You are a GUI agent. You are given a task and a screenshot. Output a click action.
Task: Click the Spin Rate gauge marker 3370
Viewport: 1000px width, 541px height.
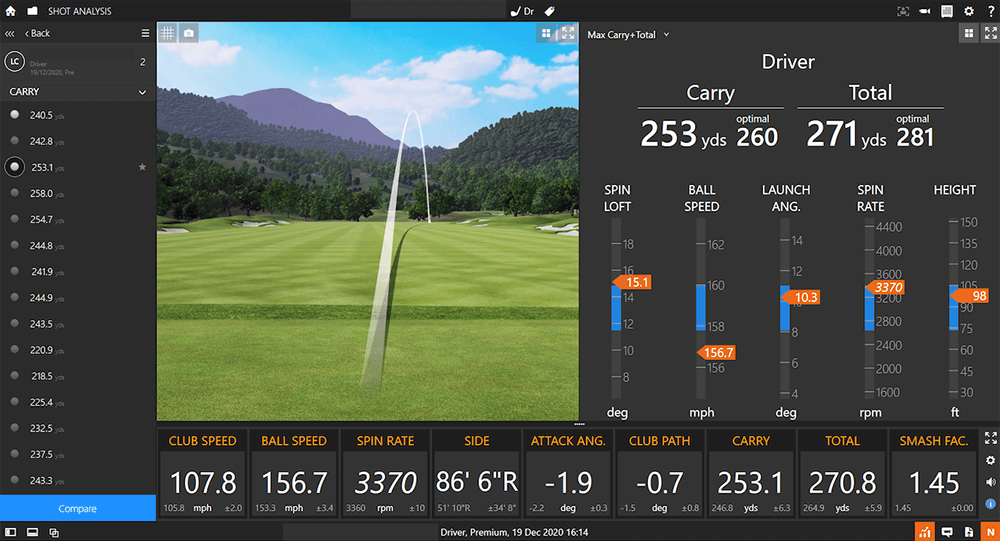885,288
